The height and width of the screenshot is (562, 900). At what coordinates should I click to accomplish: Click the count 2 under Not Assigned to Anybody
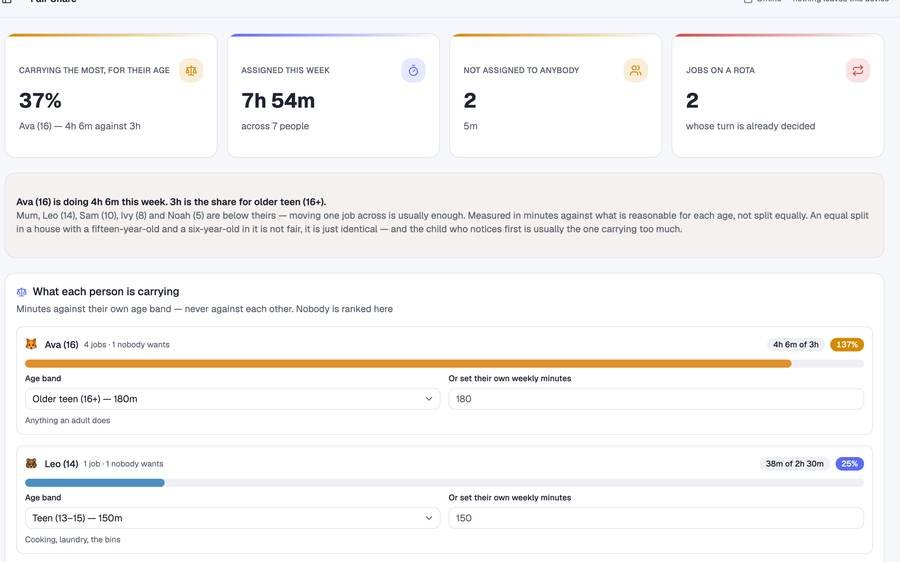[x=470, y=100]
